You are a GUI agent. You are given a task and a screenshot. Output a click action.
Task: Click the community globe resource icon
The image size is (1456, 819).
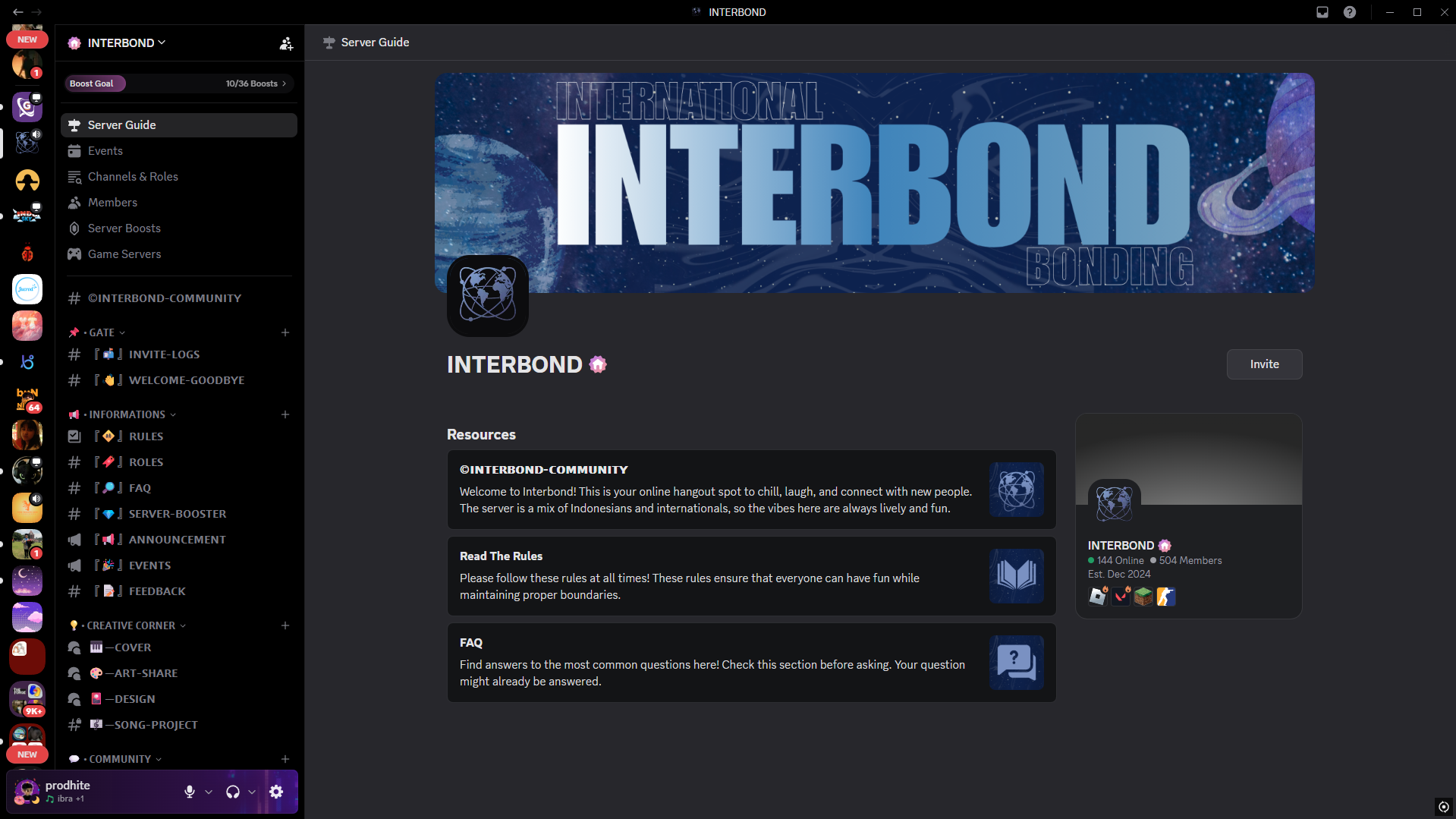point(1017,490)
